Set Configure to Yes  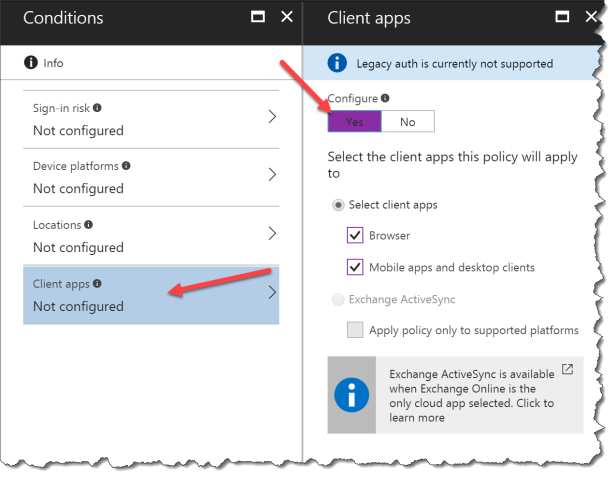[x=355, y=121]
